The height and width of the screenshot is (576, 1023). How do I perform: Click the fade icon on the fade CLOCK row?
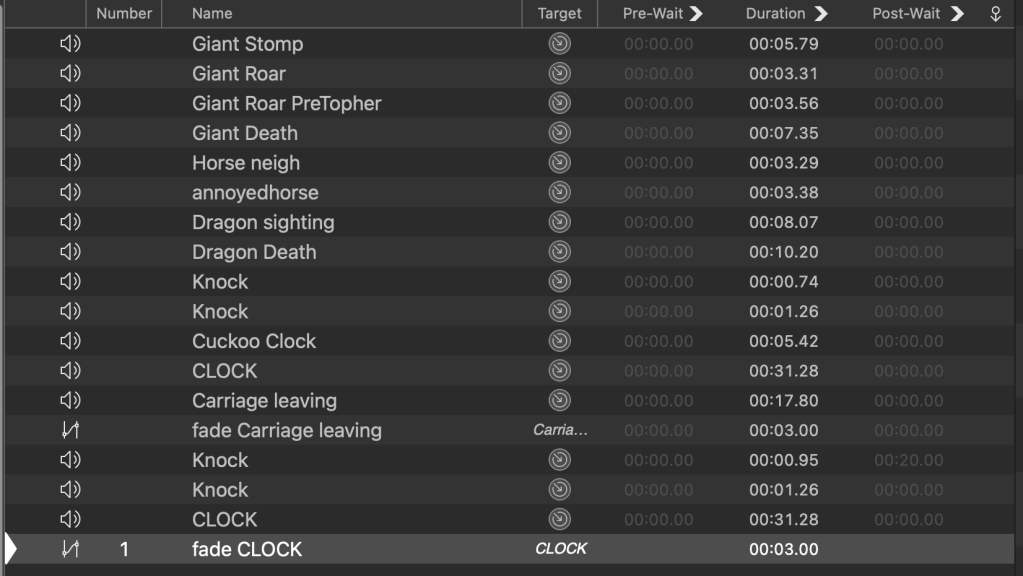pyautogui.click(x=70, y=549)
